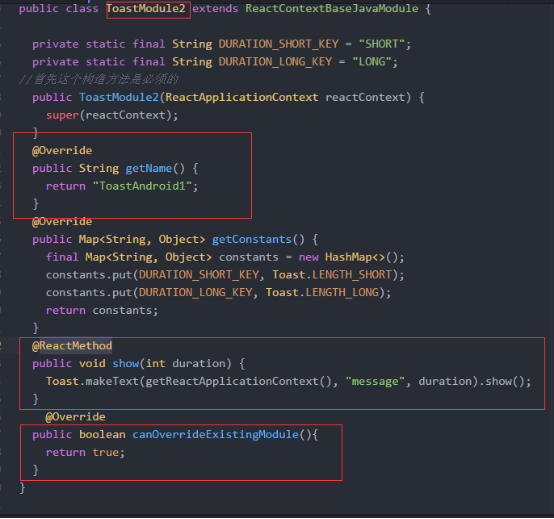Screen dimensions: 554x519
Task: Click the return true; statement
Action: [x=85, y=452]
